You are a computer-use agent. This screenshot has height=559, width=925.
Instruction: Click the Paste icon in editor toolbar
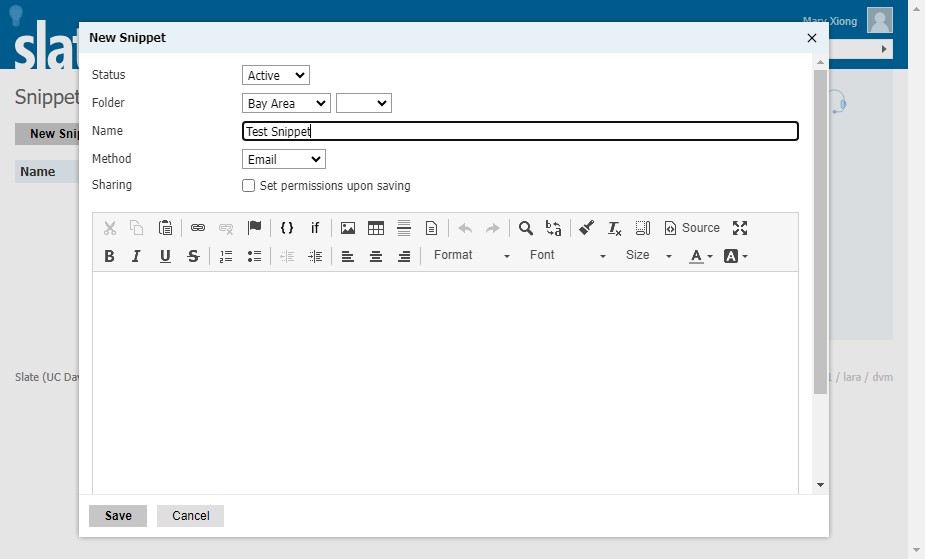click(165, 228)
